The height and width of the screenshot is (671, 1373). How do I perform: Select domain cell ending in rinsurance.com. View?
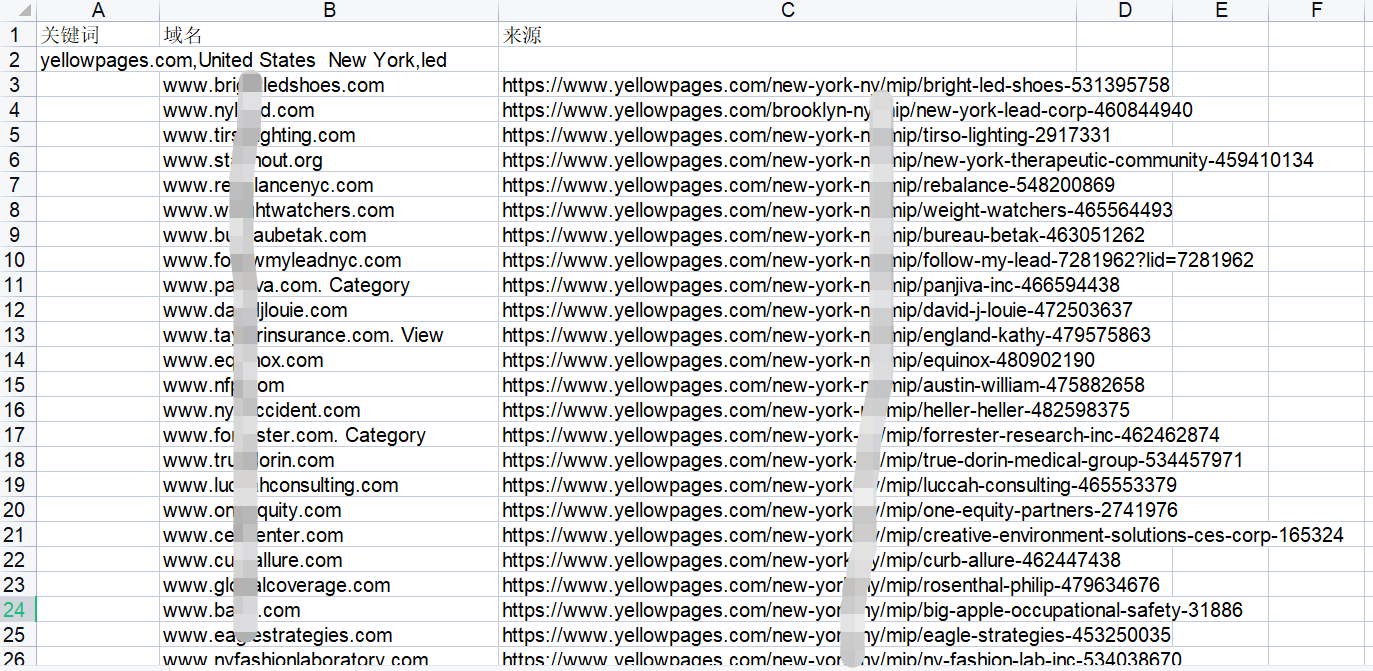click(329, 335)
